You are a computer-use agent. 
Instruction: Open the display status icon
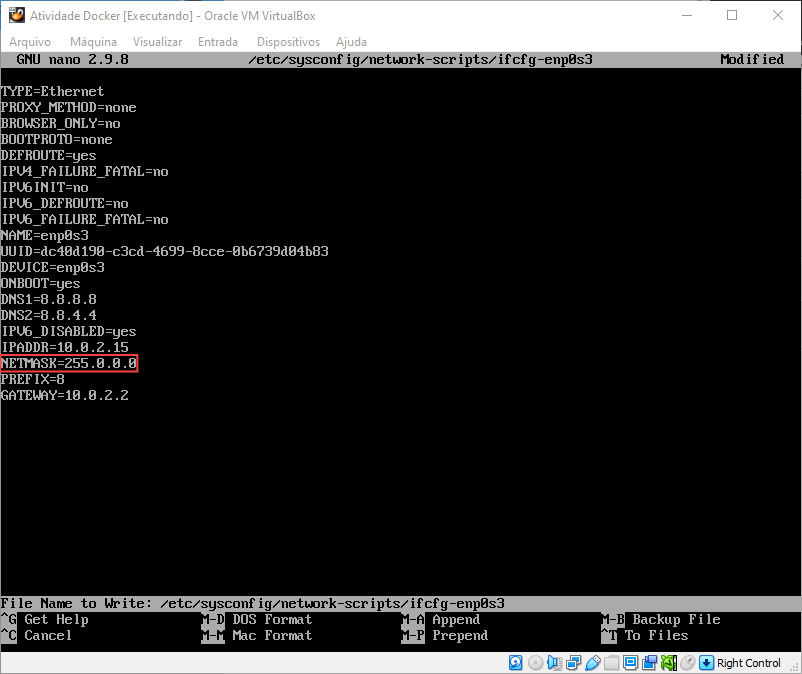tap(629, 662)
